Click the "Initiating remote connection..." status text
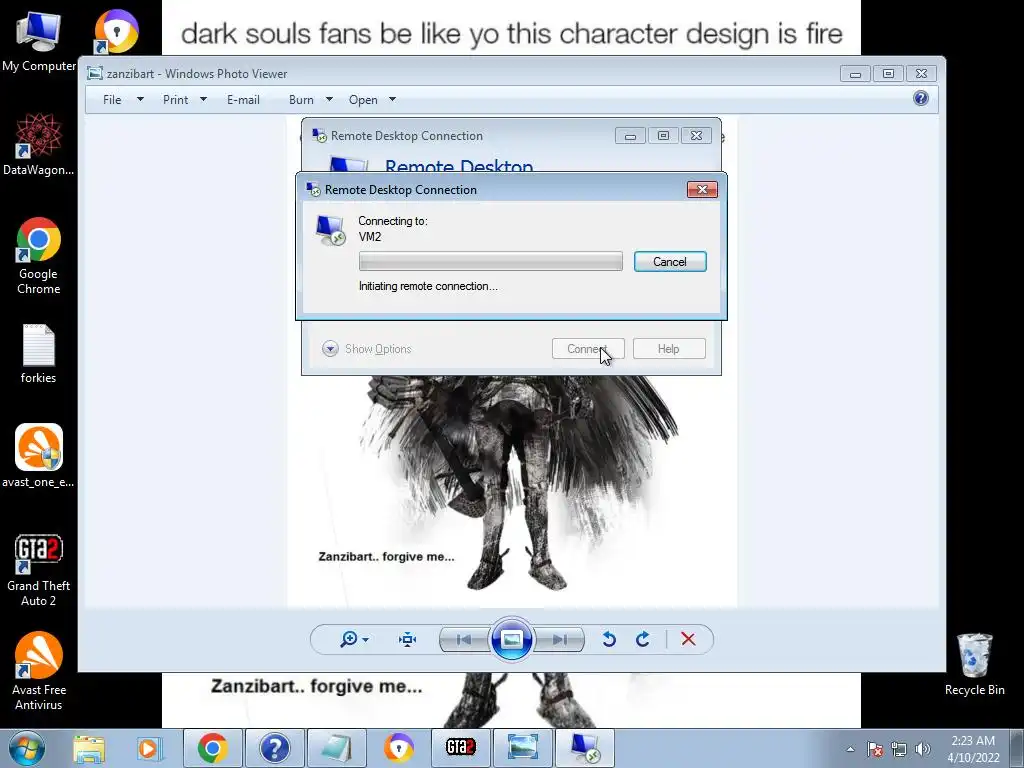This screenshot has height=768, width=1024. [428, 286]
